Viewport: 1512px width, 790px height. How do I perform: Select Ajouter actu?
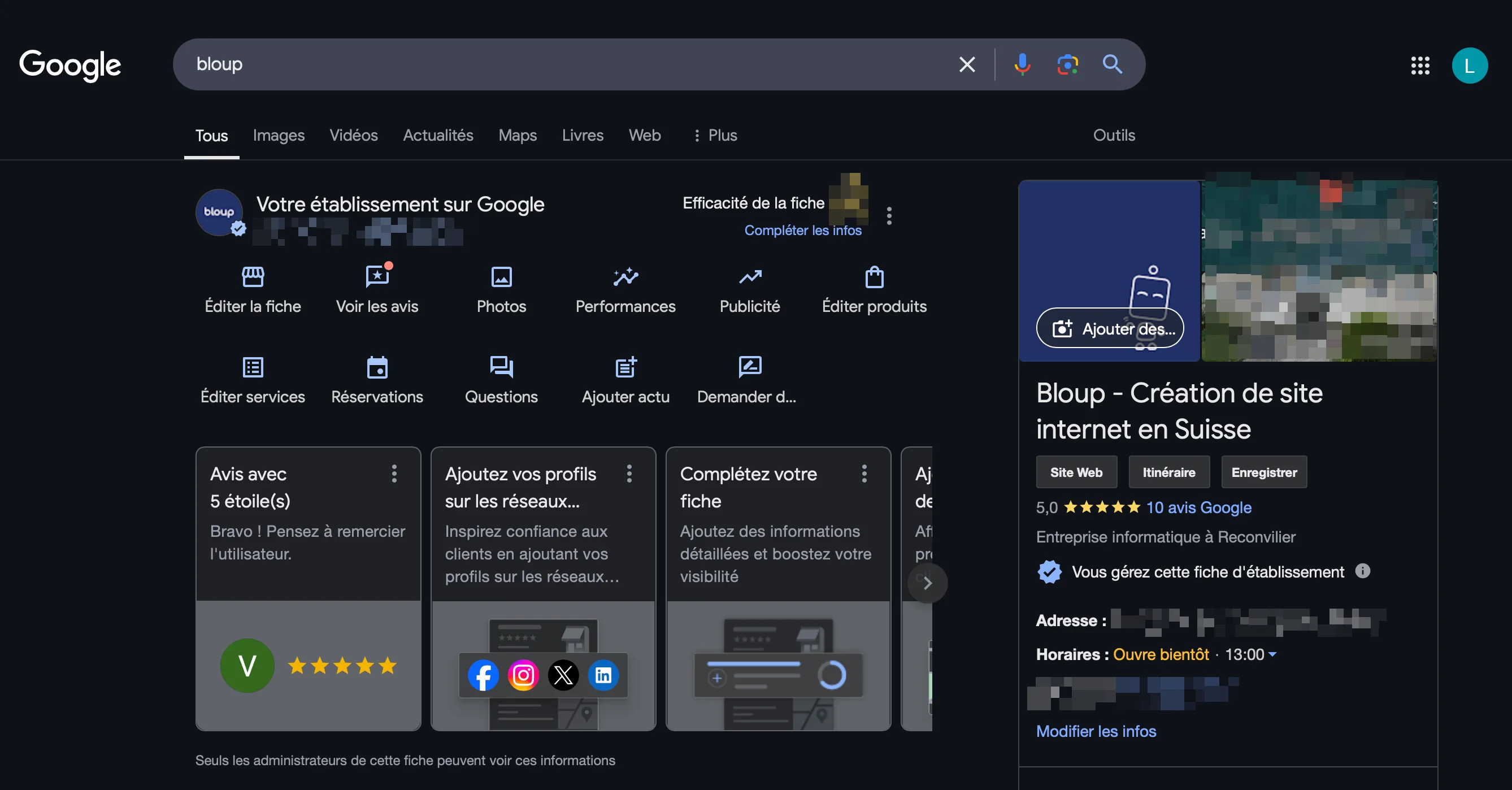point(625,380)
